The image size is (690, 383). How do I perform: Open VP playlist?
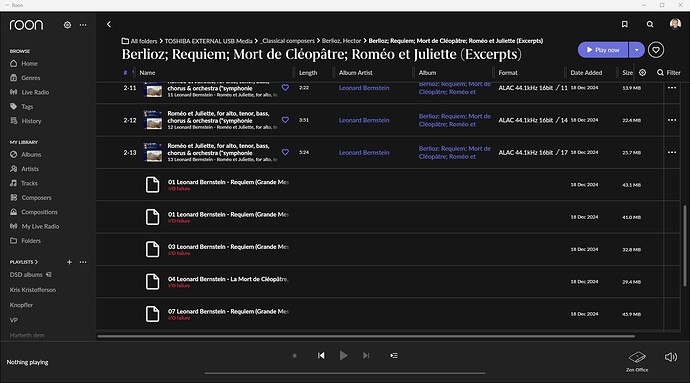point(14,320)
